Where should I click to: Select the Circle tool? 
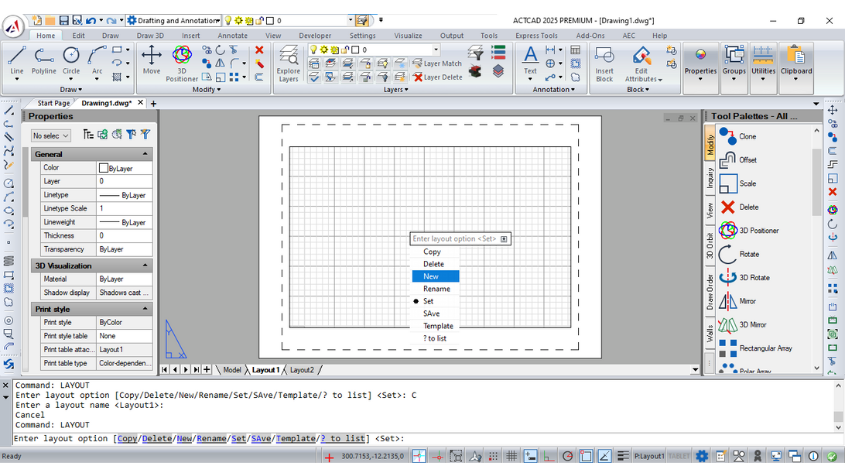coord(71,60)
